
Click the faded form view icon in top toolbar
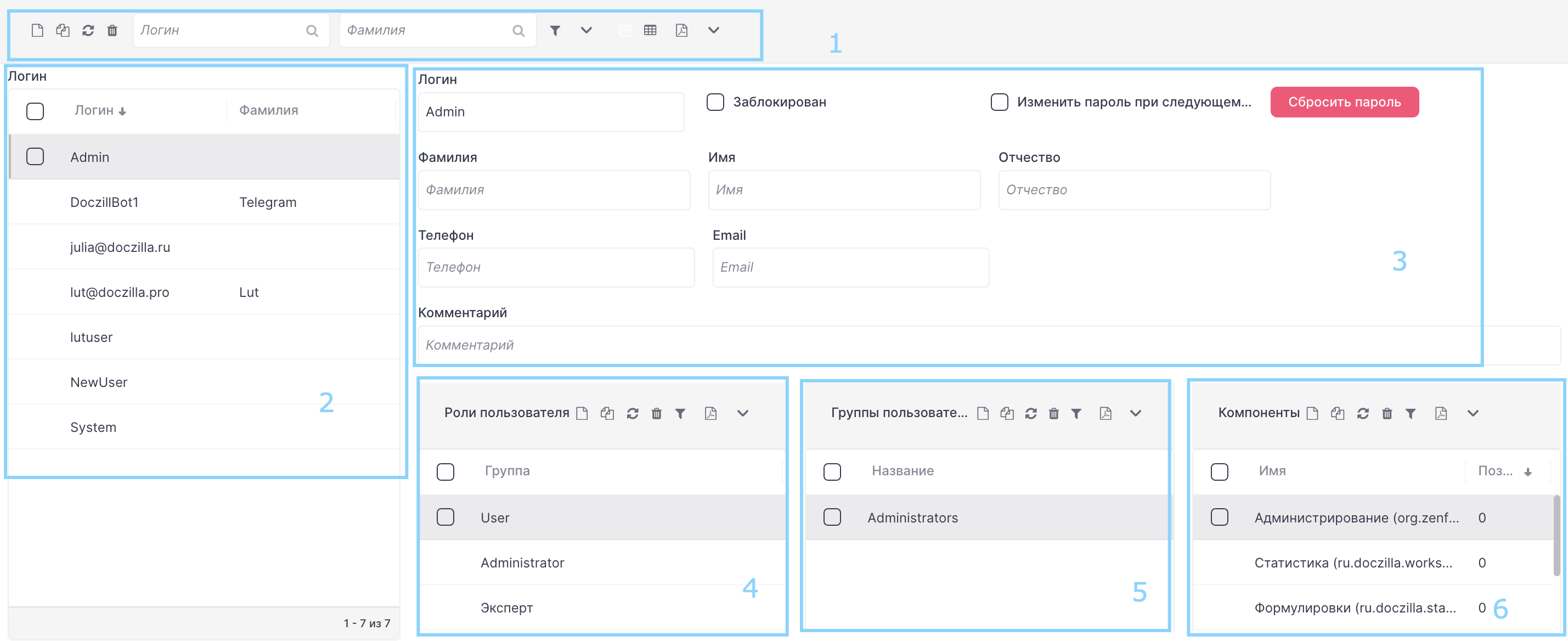coord(625,30)
